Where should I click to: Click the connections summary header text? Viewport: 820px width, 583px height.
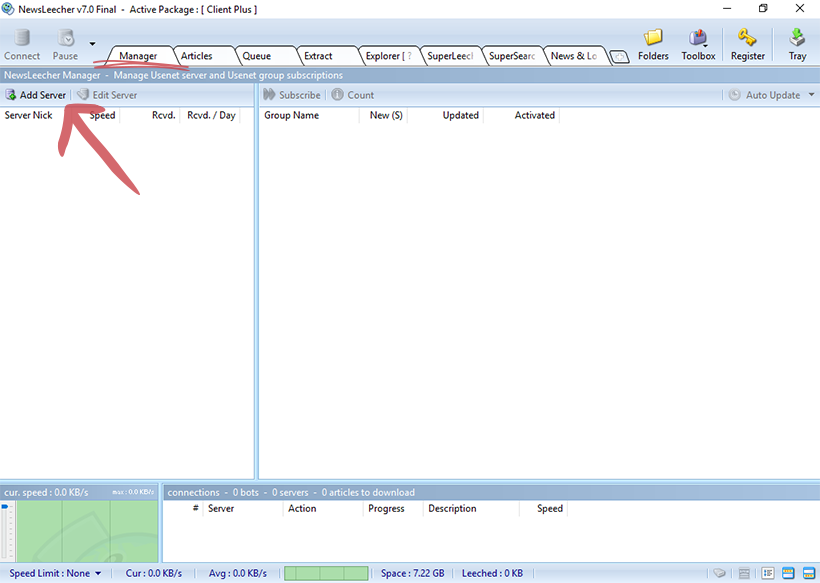coord(291,493)
